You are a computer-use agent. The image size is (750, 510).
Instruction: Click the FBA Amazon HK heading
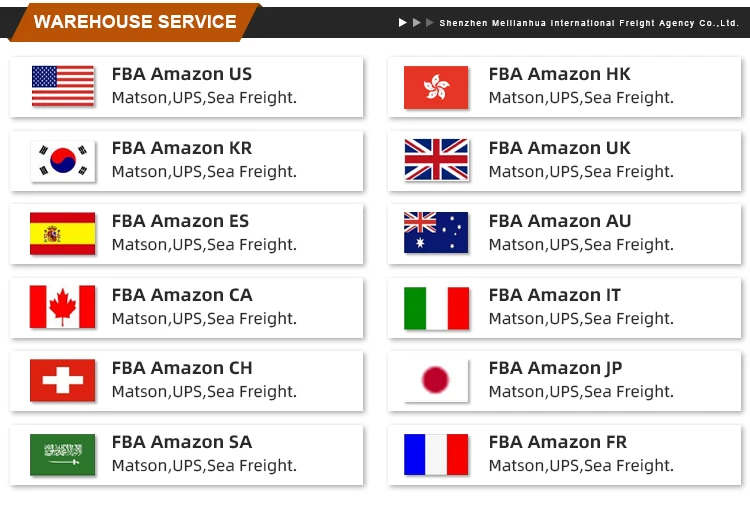(x=560, y=74)
